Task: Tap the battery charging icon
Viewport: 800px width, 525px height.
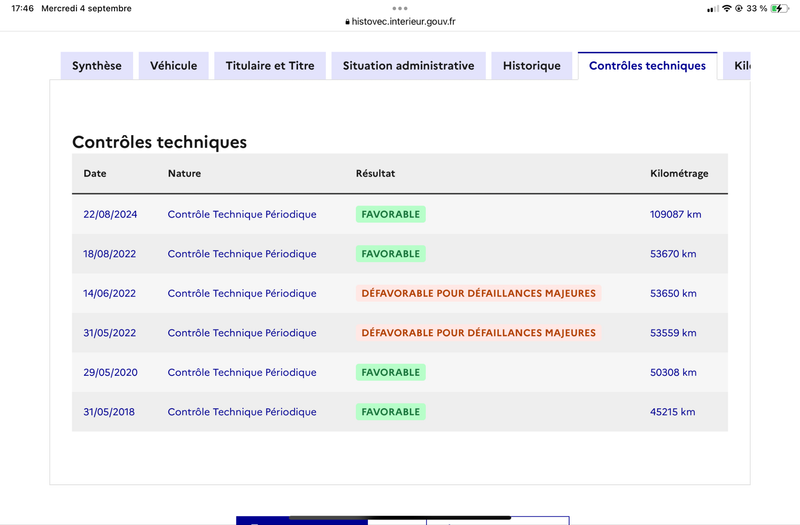Action: pyautogui.click(x=780, y=8)
